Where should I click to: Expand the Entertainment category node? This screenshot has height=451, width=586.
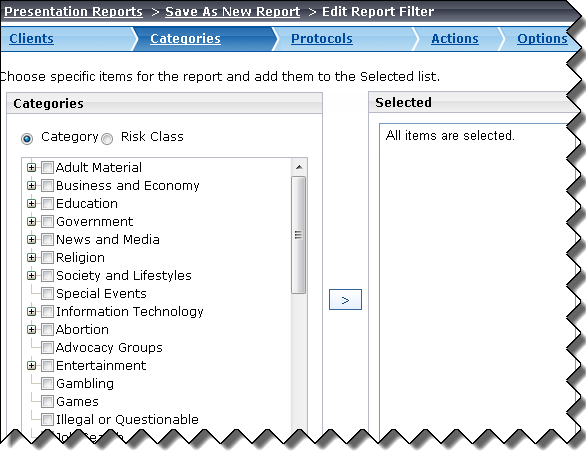pos(32,365)
